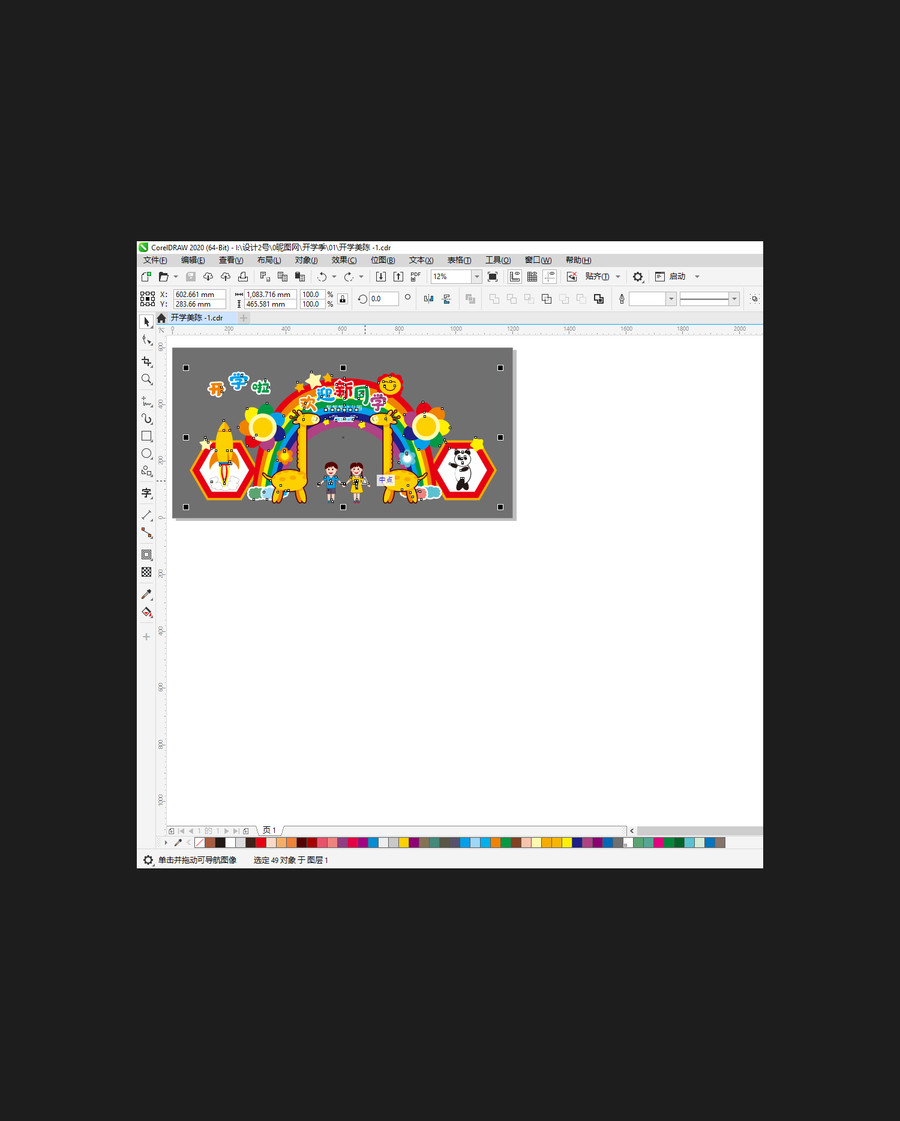900x1121 pixels.
Task: Click the Save disk icon
Action: [x=191, y=277]
